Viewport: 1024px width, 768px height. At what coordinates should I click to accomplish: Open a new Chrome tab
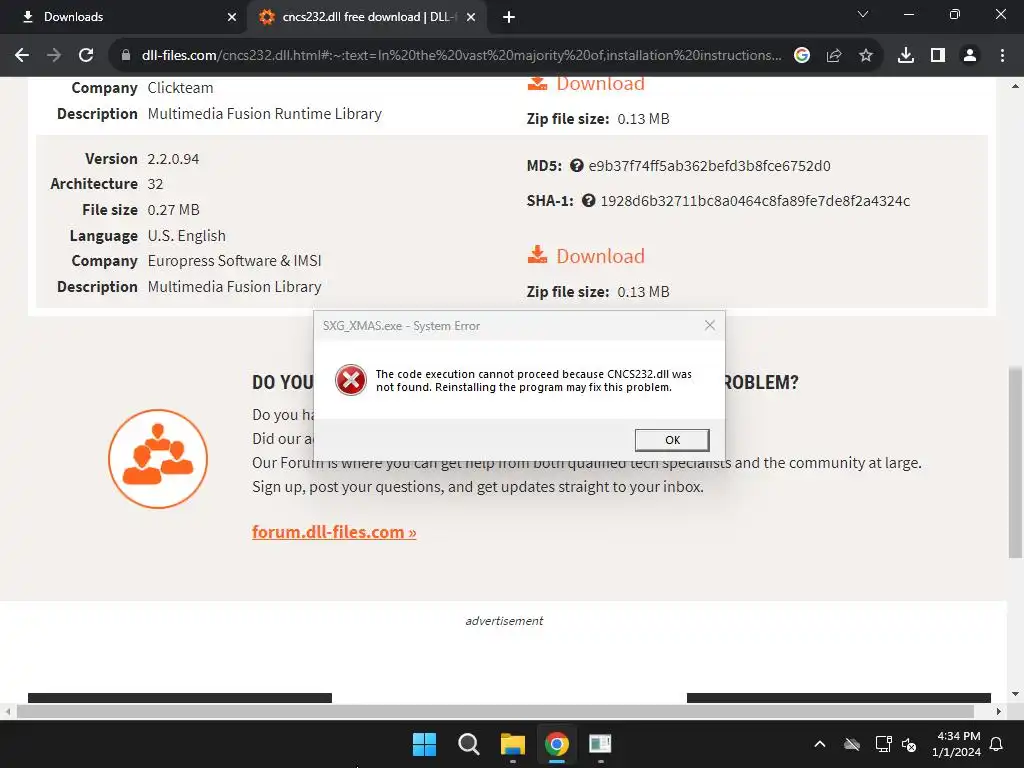509,17
